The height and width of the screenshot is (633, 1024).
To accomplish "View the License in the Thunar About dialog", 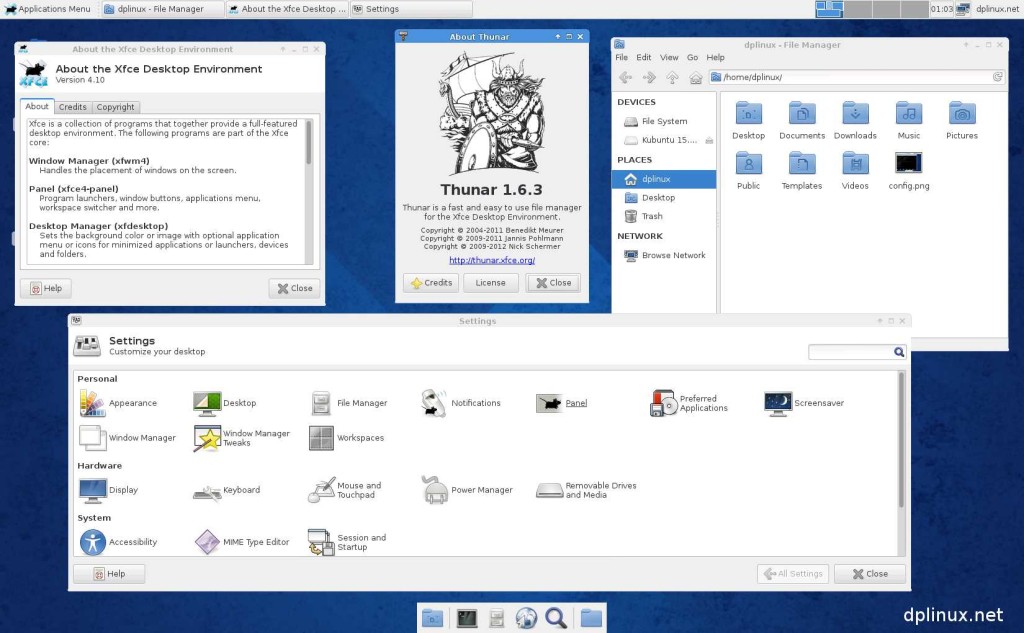I will click(x=490, y=282).
